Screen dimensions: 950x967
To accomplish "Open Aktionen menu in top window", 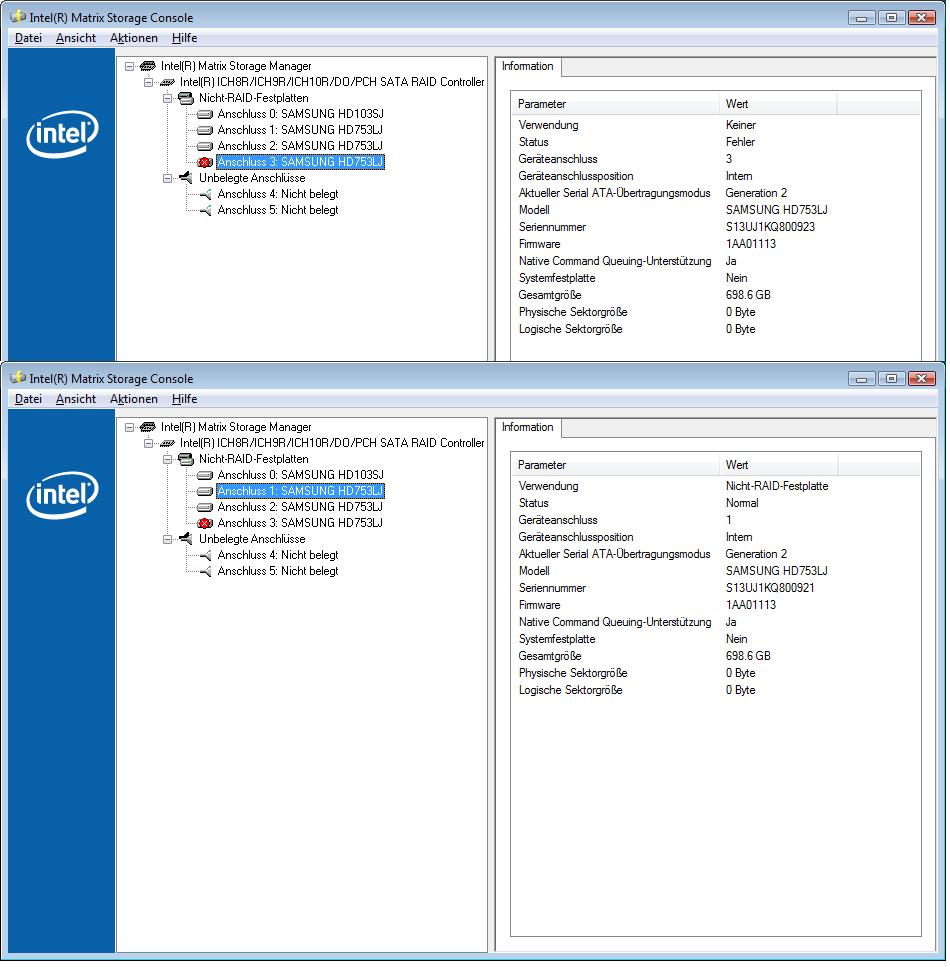I will click(134, 38).
